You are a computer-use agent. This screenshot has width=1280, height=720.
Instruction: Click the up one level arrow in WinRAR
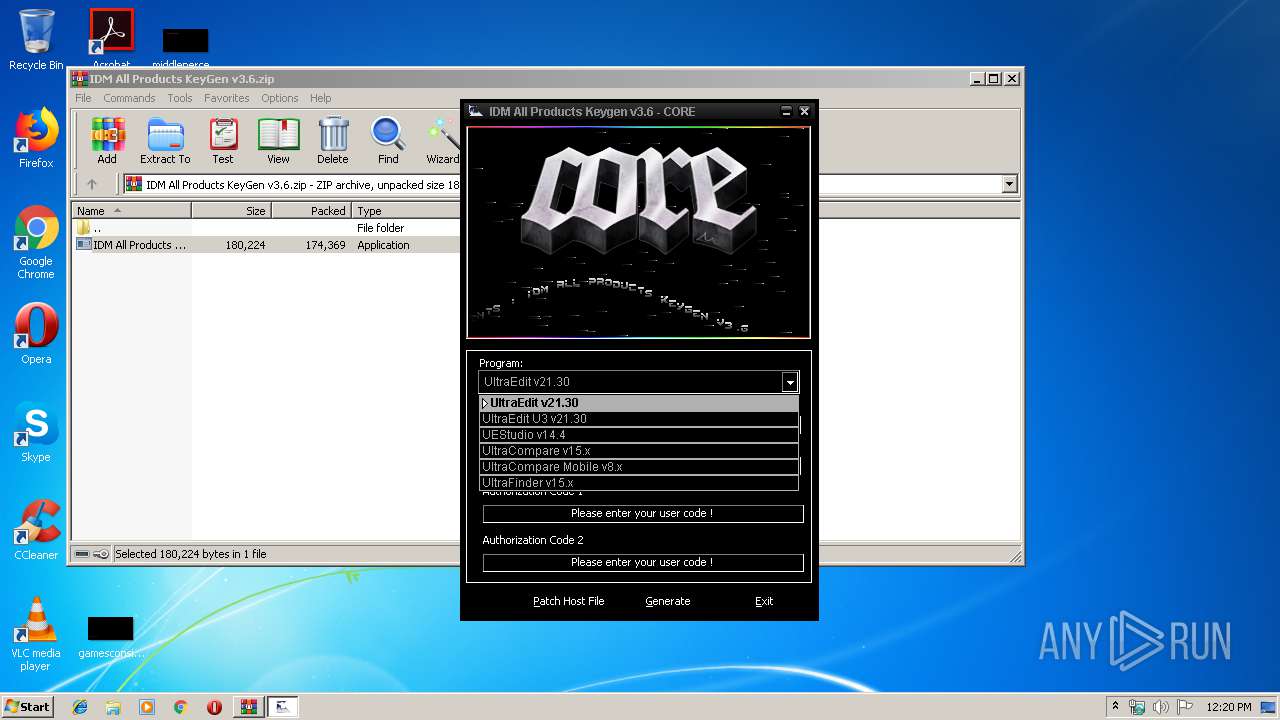[92, 184]
